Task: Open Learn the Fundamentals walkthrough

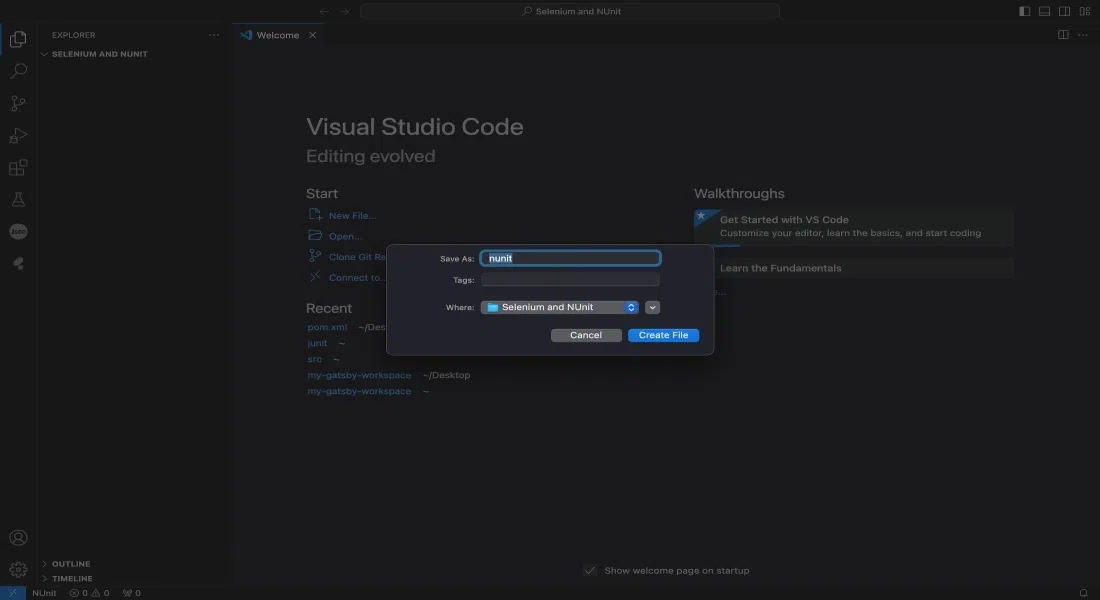Action: coord(853,268)
